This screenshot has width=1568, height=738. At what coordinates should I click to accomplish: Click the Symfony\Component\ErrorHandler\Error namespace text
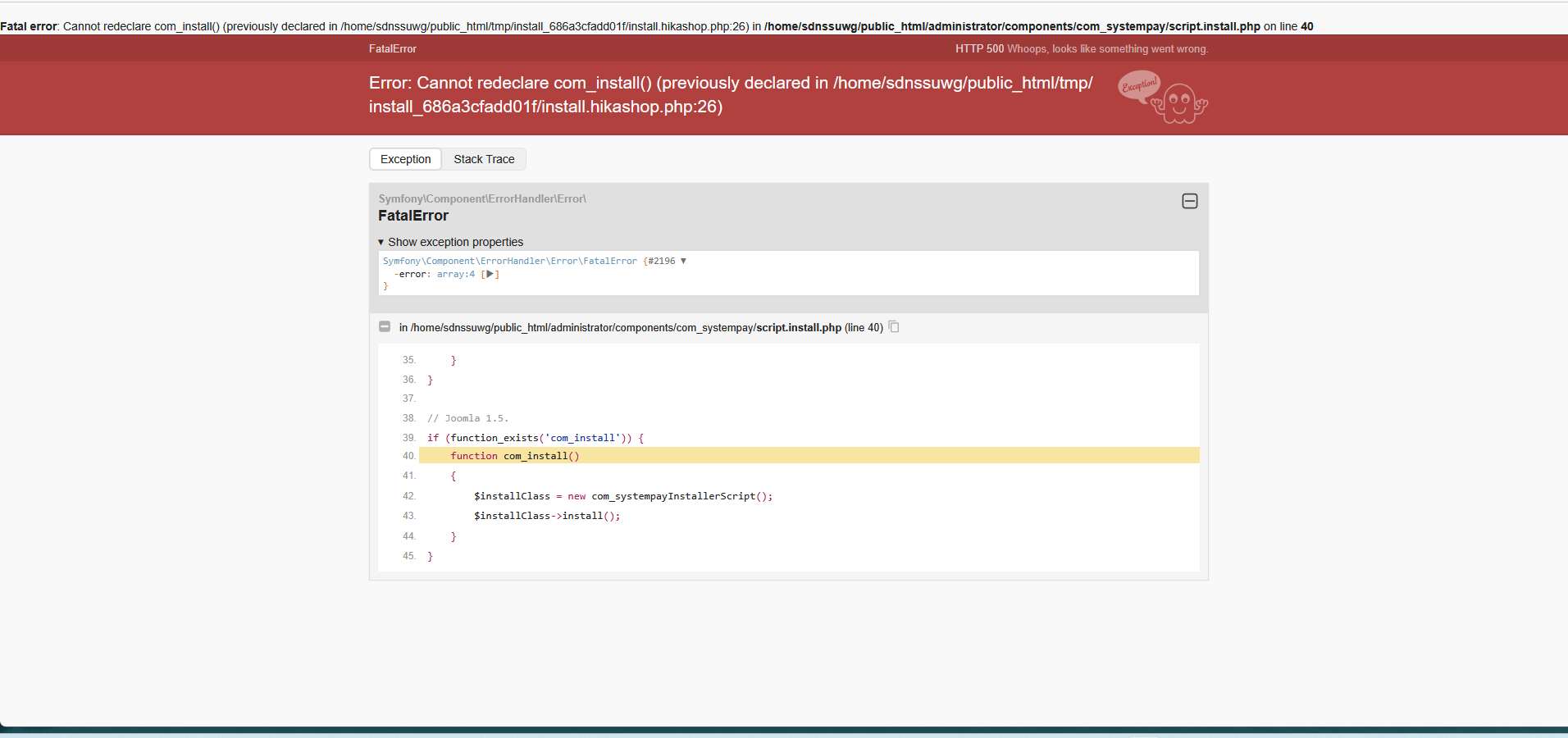[x=482, y=198]
